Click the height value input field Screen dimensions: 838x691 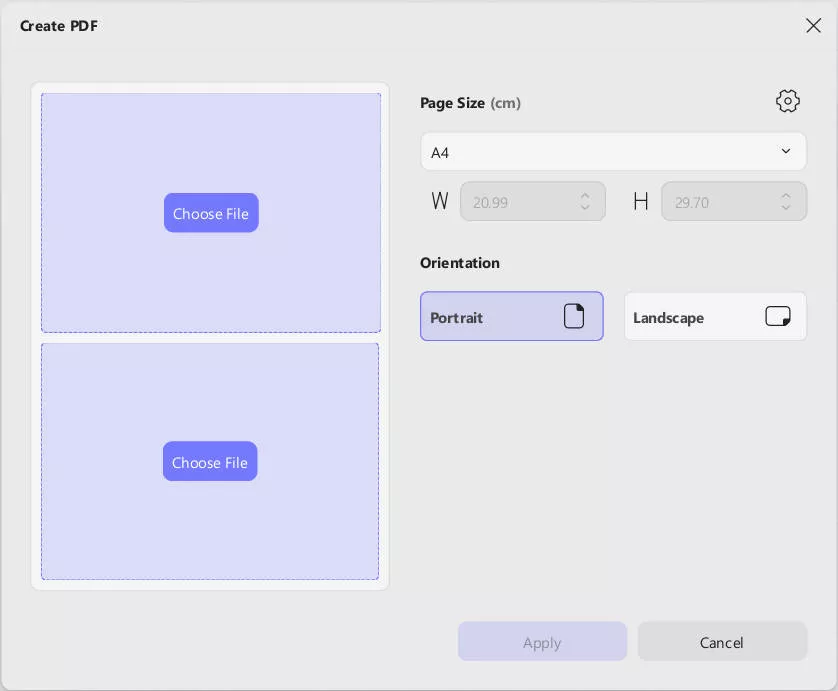point(720,201)
